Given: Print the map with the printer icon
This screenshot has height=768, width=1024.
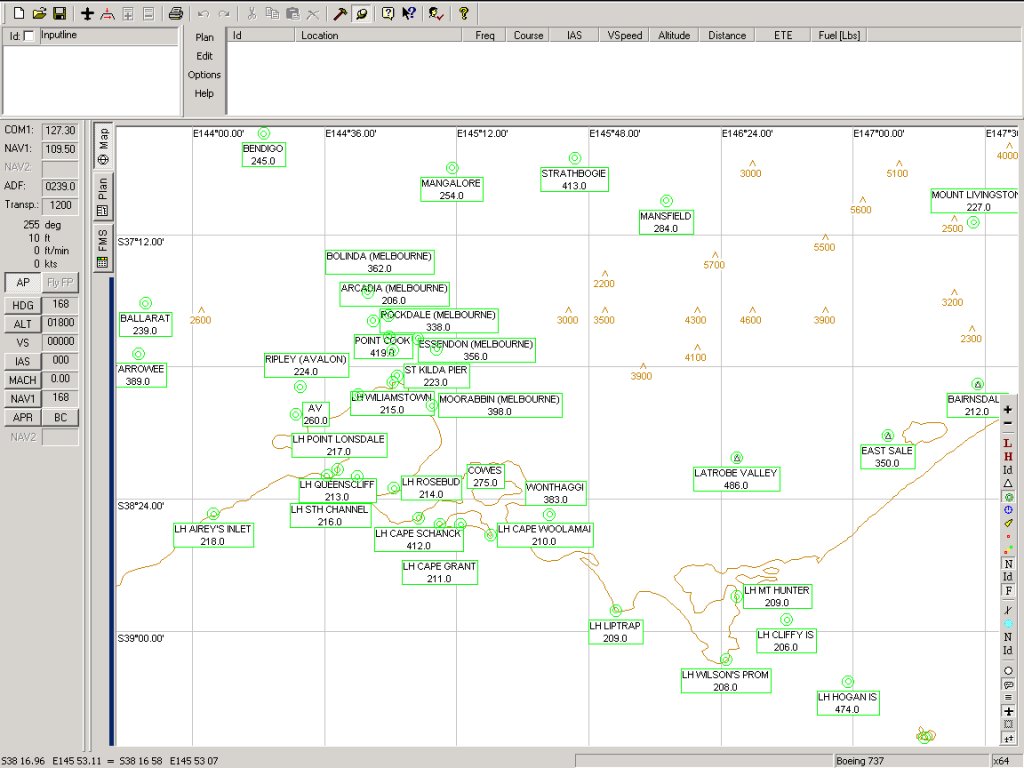Looking at the screenshot, I should click(175, 13).
